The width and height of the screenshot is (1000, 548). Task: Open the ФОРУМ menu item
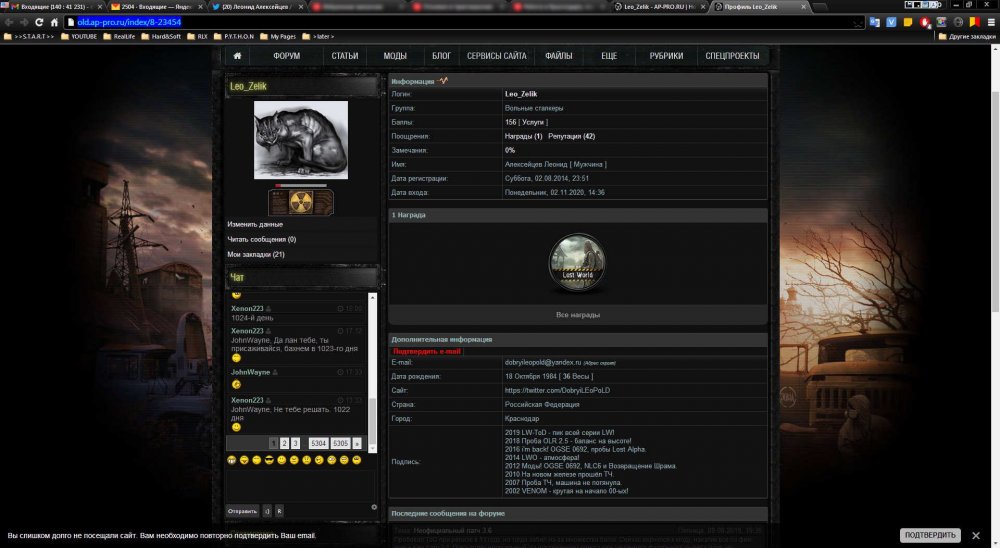(x=287, y=56)
